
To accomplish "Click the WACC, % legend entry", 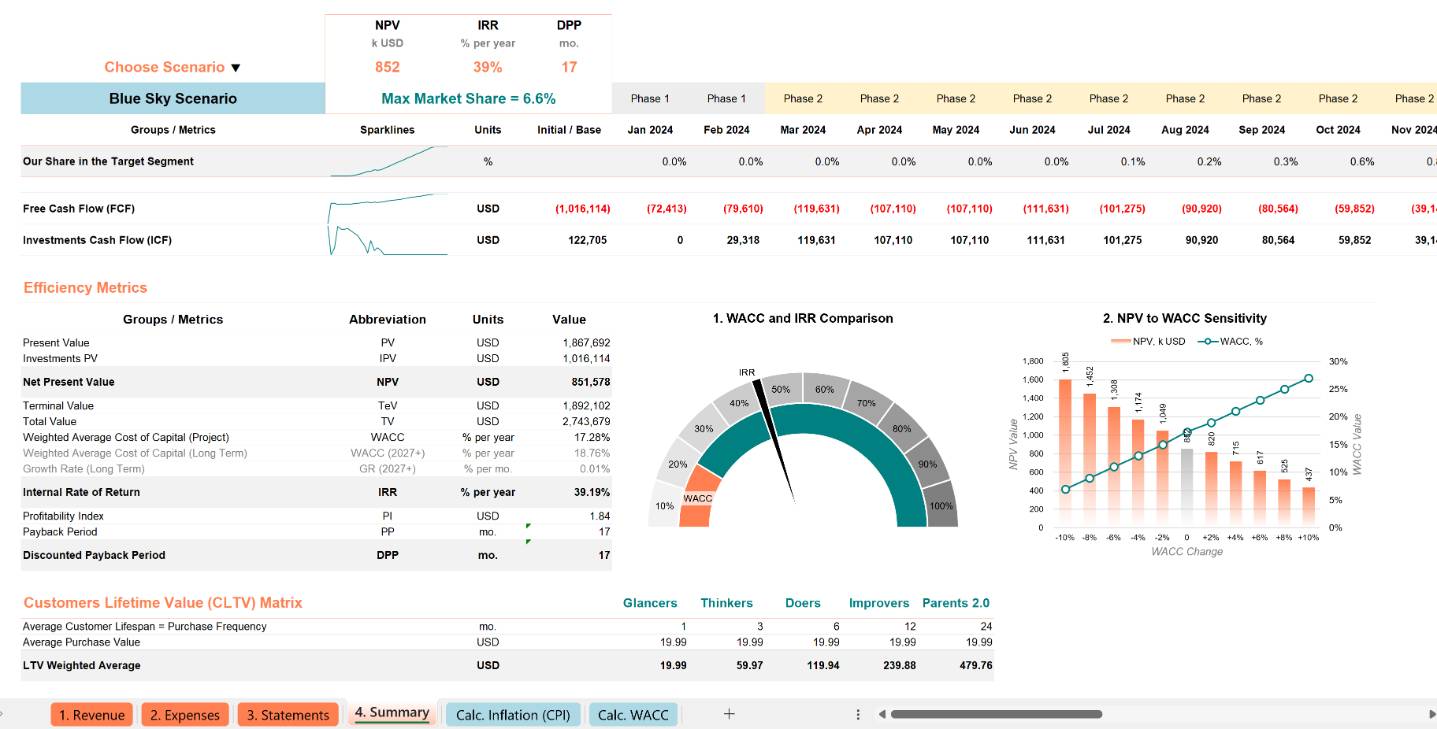I will [1232, 341].
